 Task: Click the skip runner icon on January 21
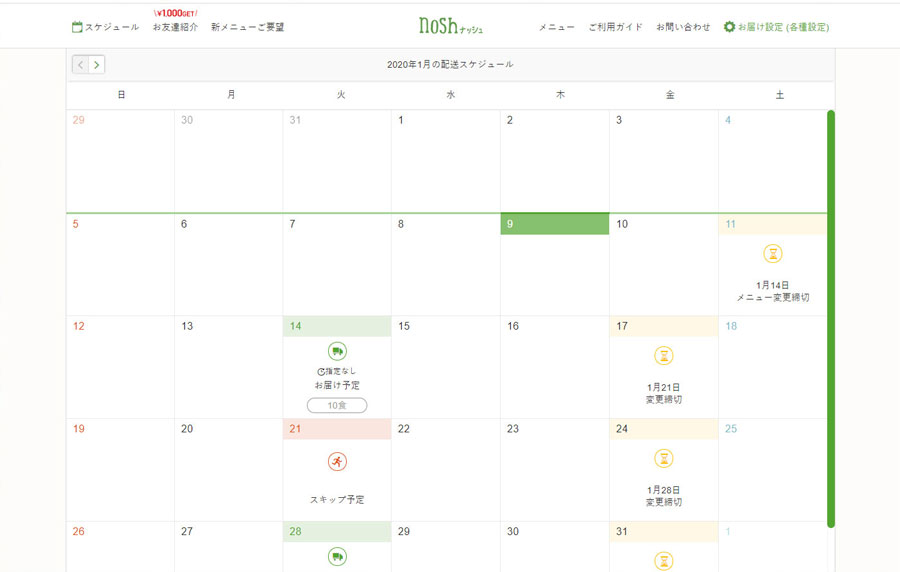pyautogui.click(x=337, y=461)
